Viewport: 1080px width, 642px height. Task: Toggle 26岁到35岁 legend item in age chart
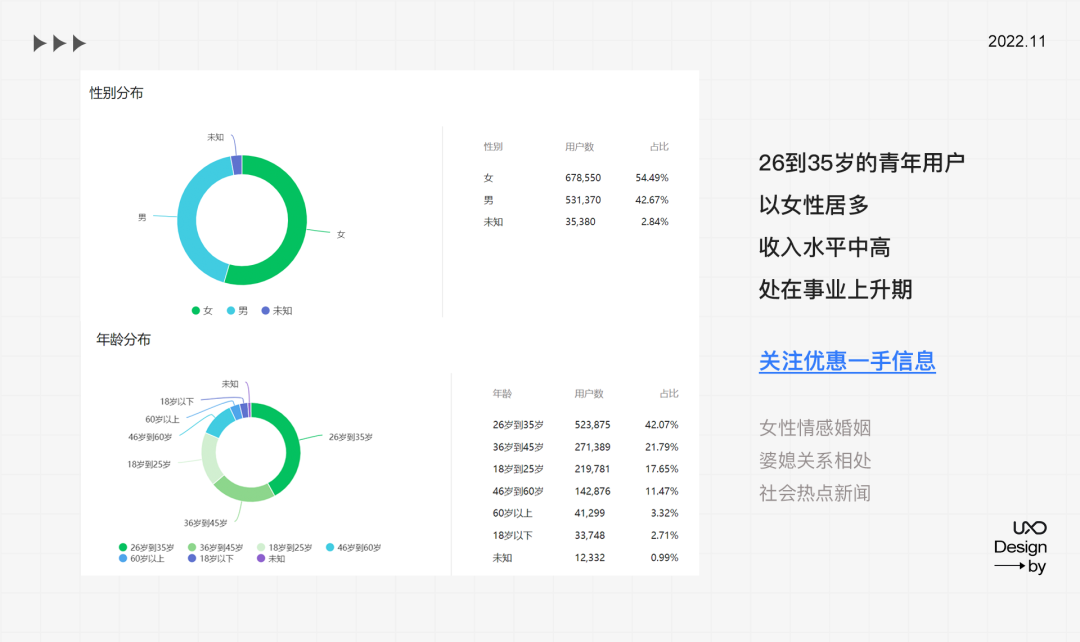coord(146,547)
